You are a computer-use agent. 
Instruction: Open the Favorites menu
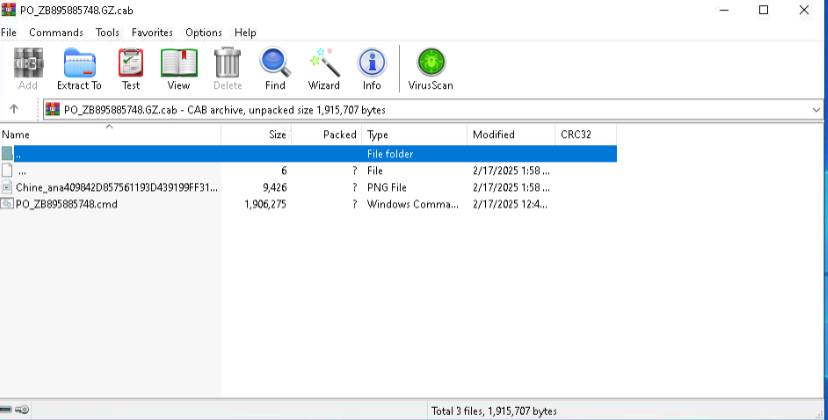click(152, 33)
